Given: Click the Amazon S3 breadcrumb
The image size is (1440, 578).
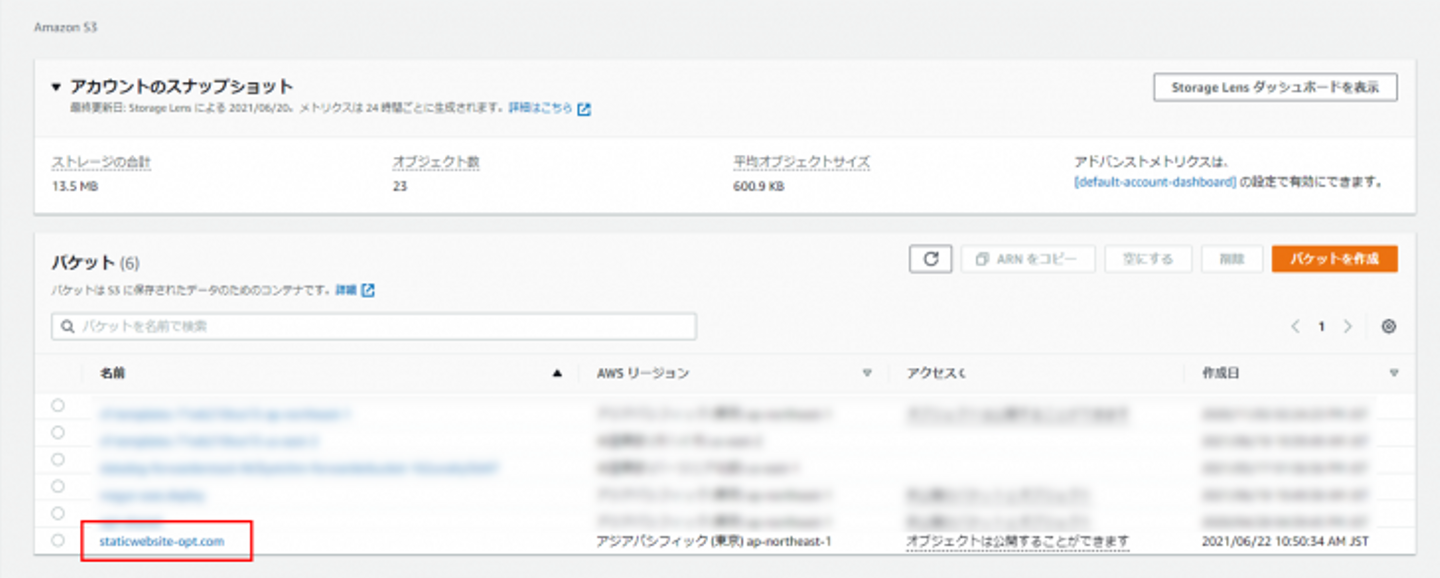Looking at the screenshot, I should click(65, 27).
